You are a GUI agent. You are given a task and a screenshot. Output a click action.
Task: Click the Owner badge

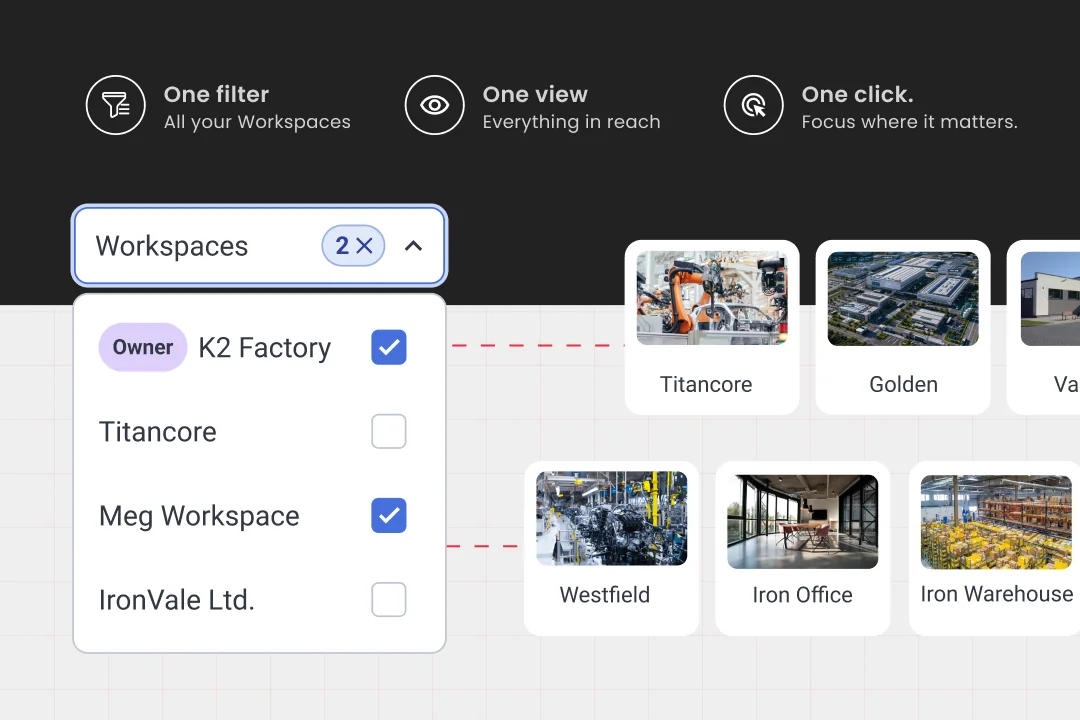click(x=143, y=347)
